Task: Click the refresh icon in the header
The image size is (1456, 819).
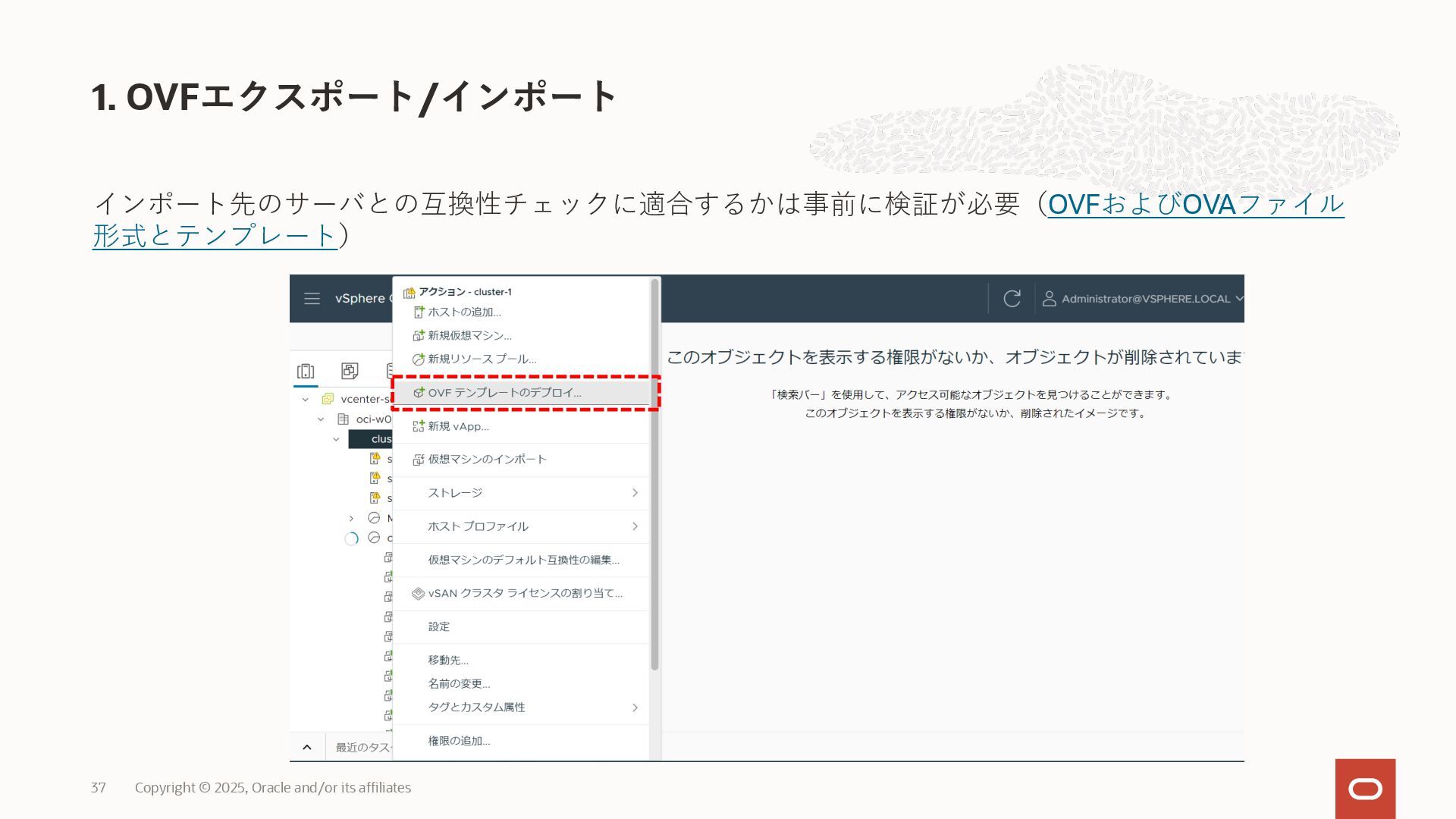Action: (x=1012, y=299)
